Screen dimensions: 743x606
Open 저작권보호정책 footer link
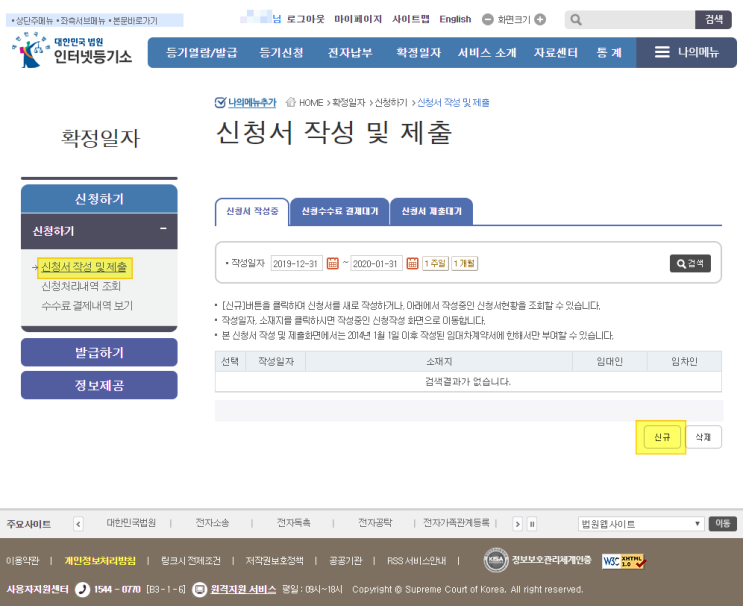tap(274, 561)
